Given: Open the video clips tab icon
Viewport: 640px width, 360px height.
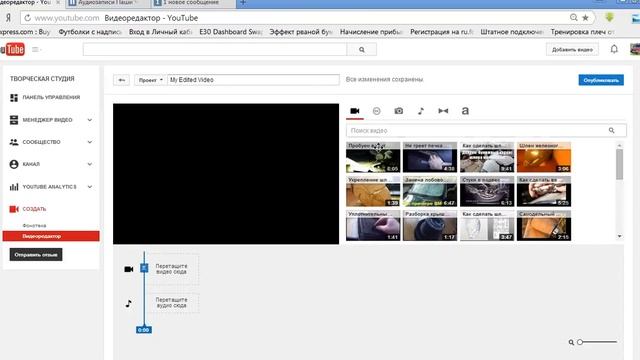Looking at the screenshot, I should coord(354,111).
